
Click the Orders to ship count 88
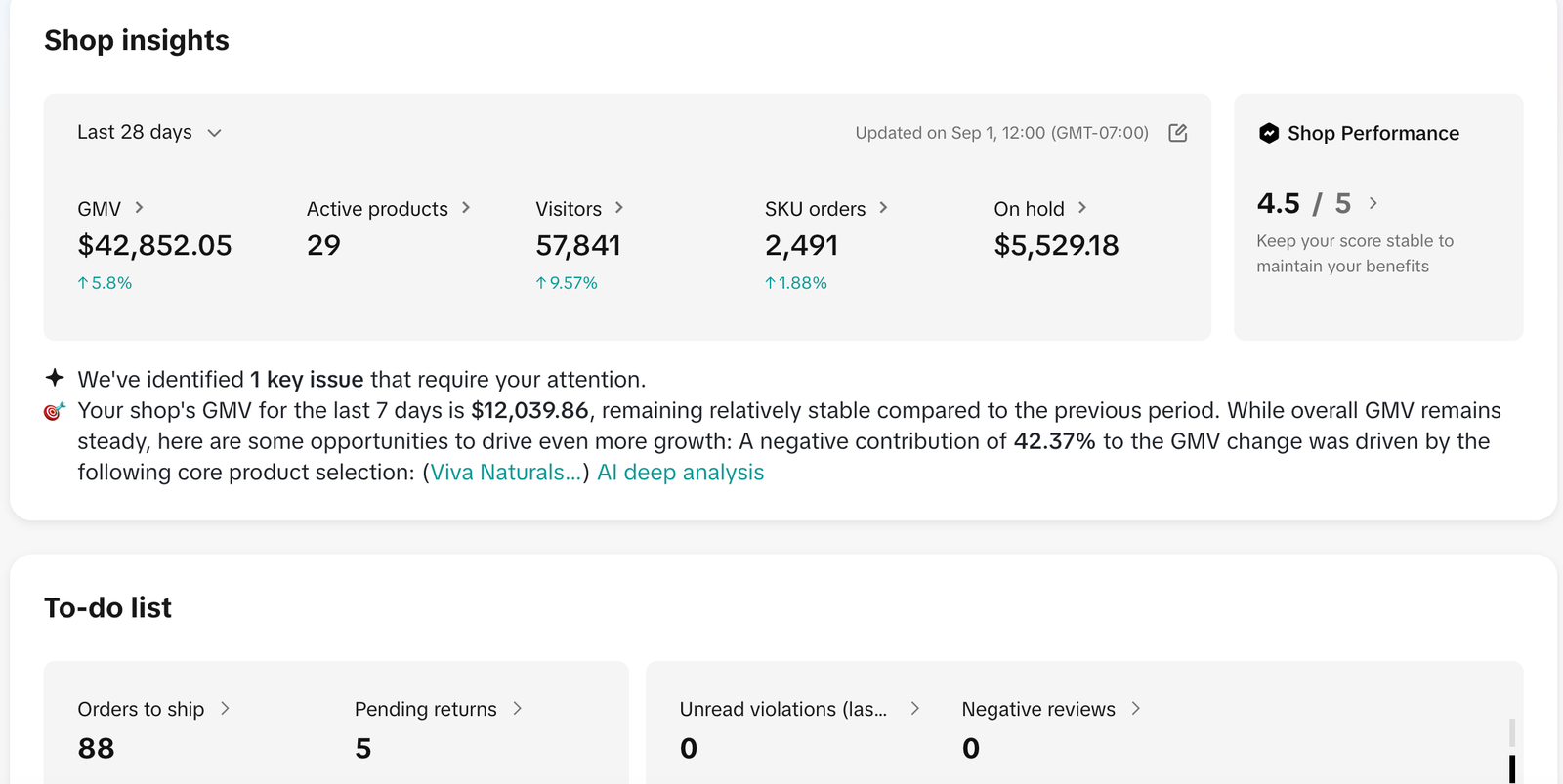pyautogui.click(x=96, y=748)
